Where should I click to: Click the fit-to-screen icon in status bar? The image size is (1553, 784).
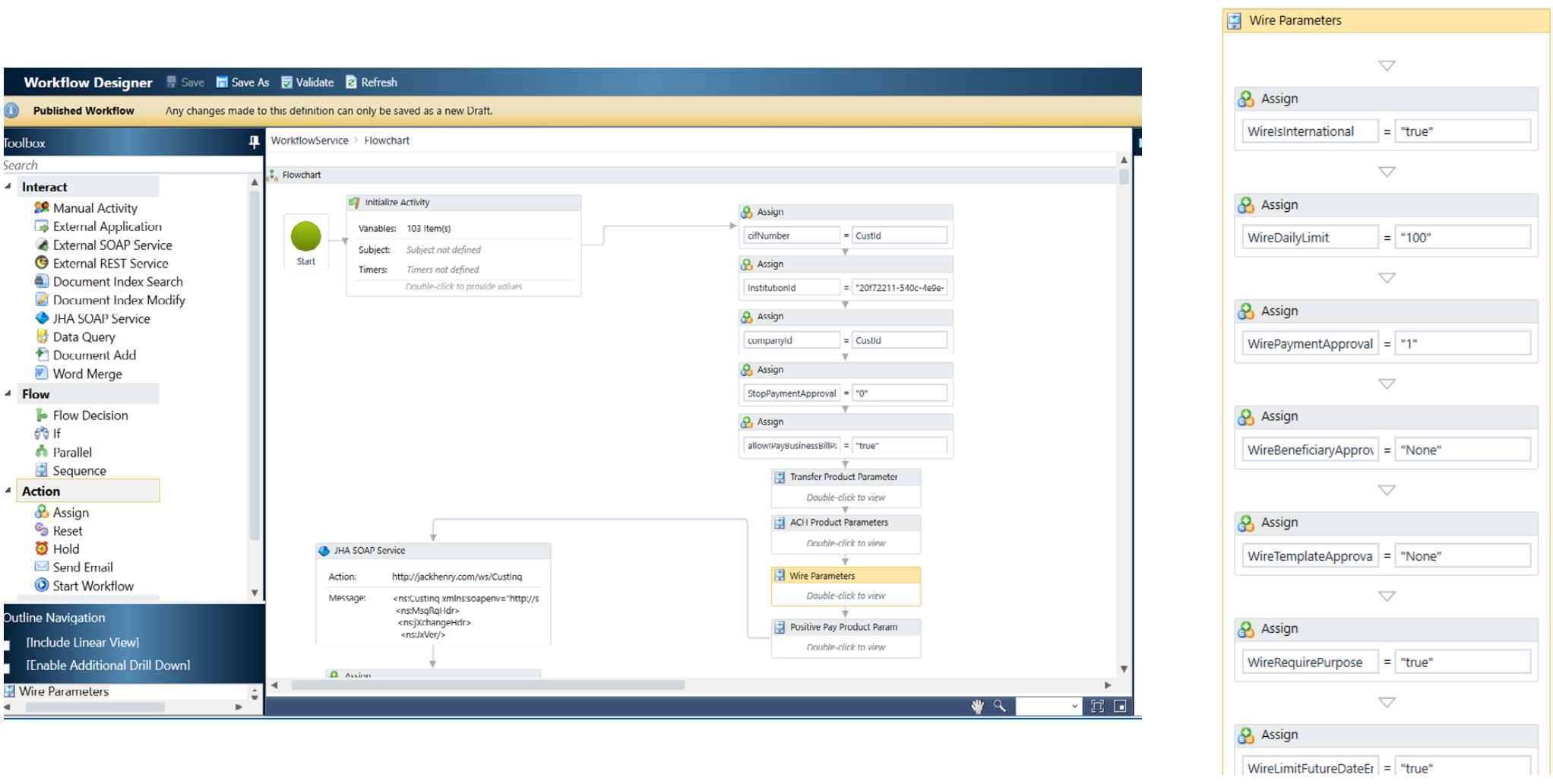pos(1097,707)
